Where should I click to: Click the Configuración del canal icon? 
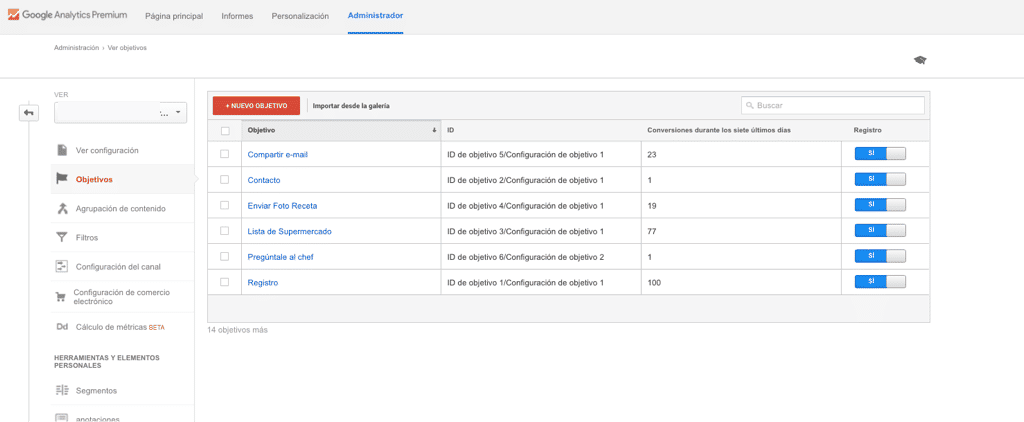62,266
